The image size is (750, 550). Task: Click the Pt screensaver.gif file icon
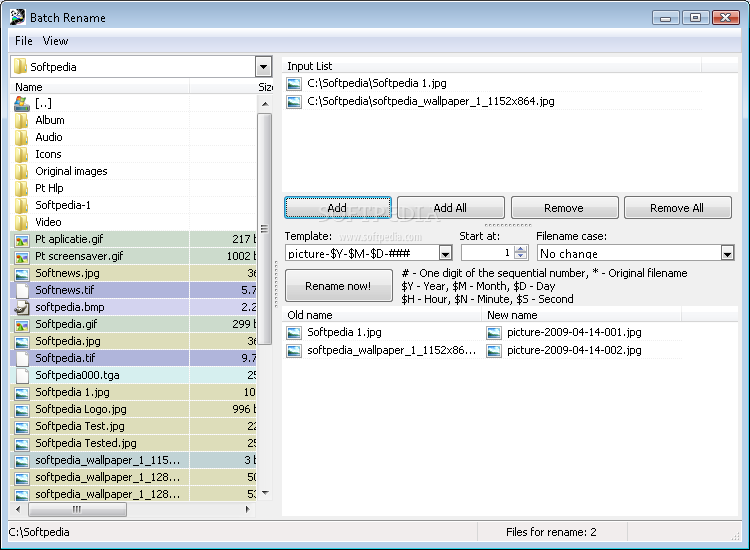[x=22, y=257]
